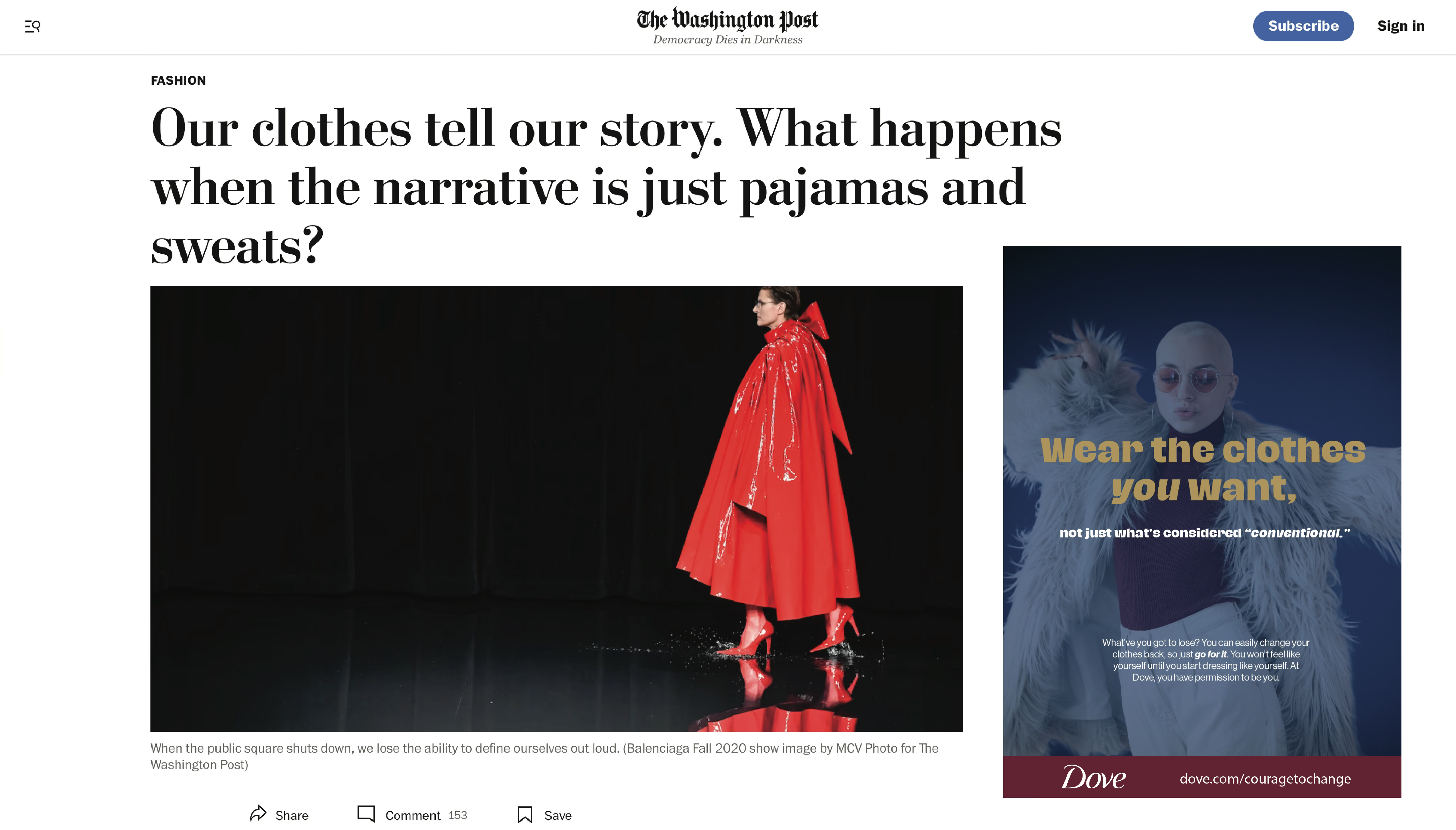
Task: Open the sections and search menu icon
Action: pyautogui.click(x=33, y=26)
